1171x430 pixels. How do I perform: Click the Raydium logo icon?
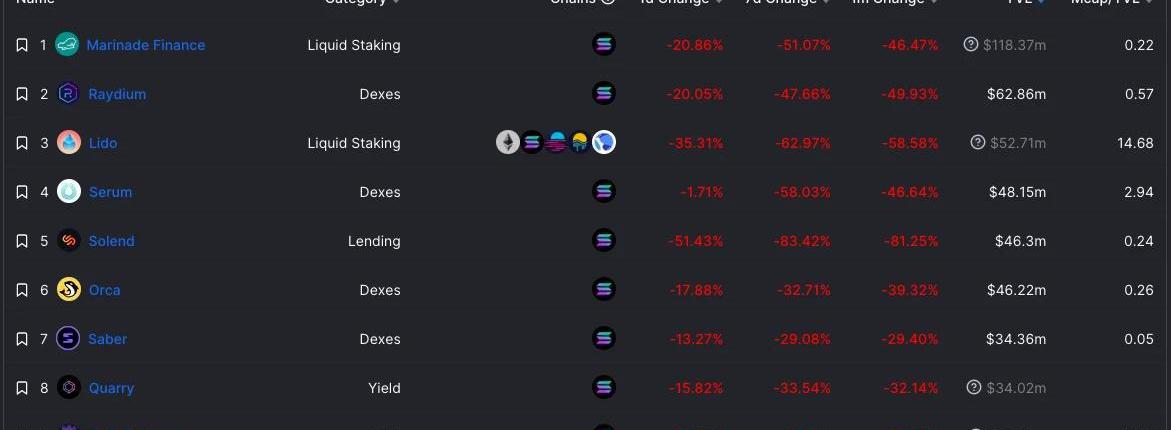(69, 94)
